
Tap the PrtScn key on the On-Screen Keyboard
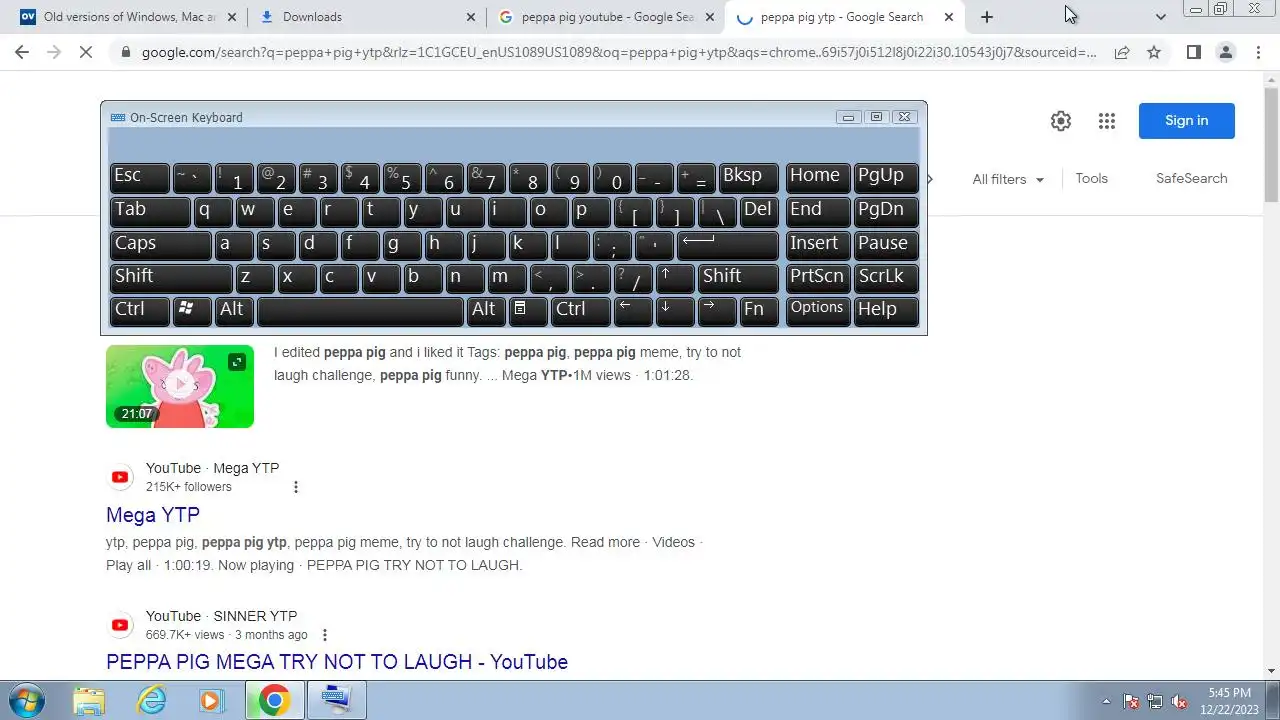818,277
